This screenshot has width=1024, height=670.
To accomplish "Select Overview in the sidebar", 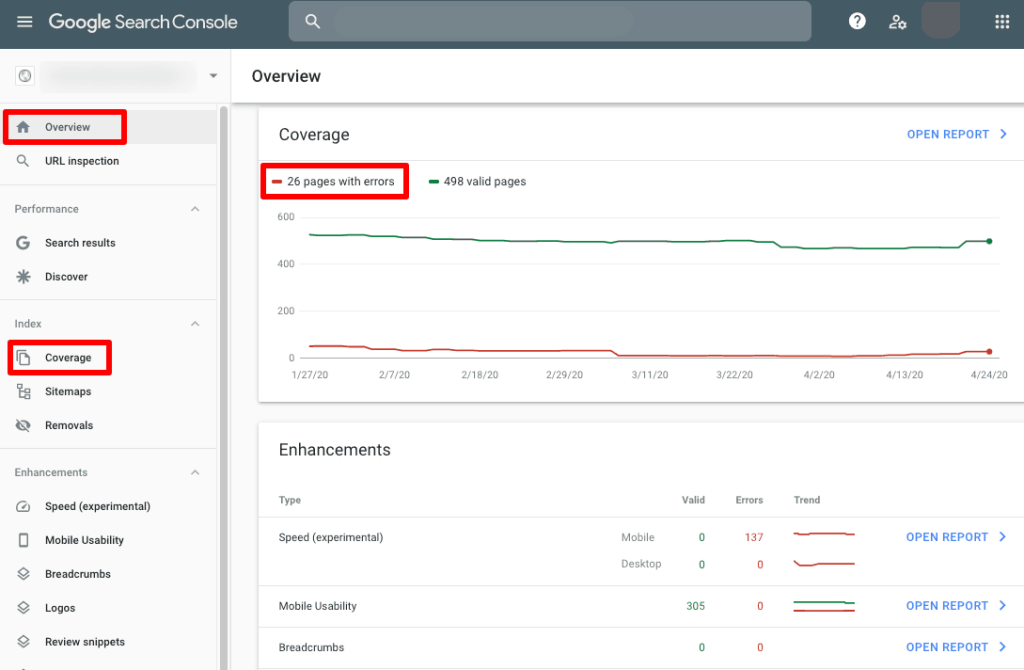I will [x=108, y=127].
